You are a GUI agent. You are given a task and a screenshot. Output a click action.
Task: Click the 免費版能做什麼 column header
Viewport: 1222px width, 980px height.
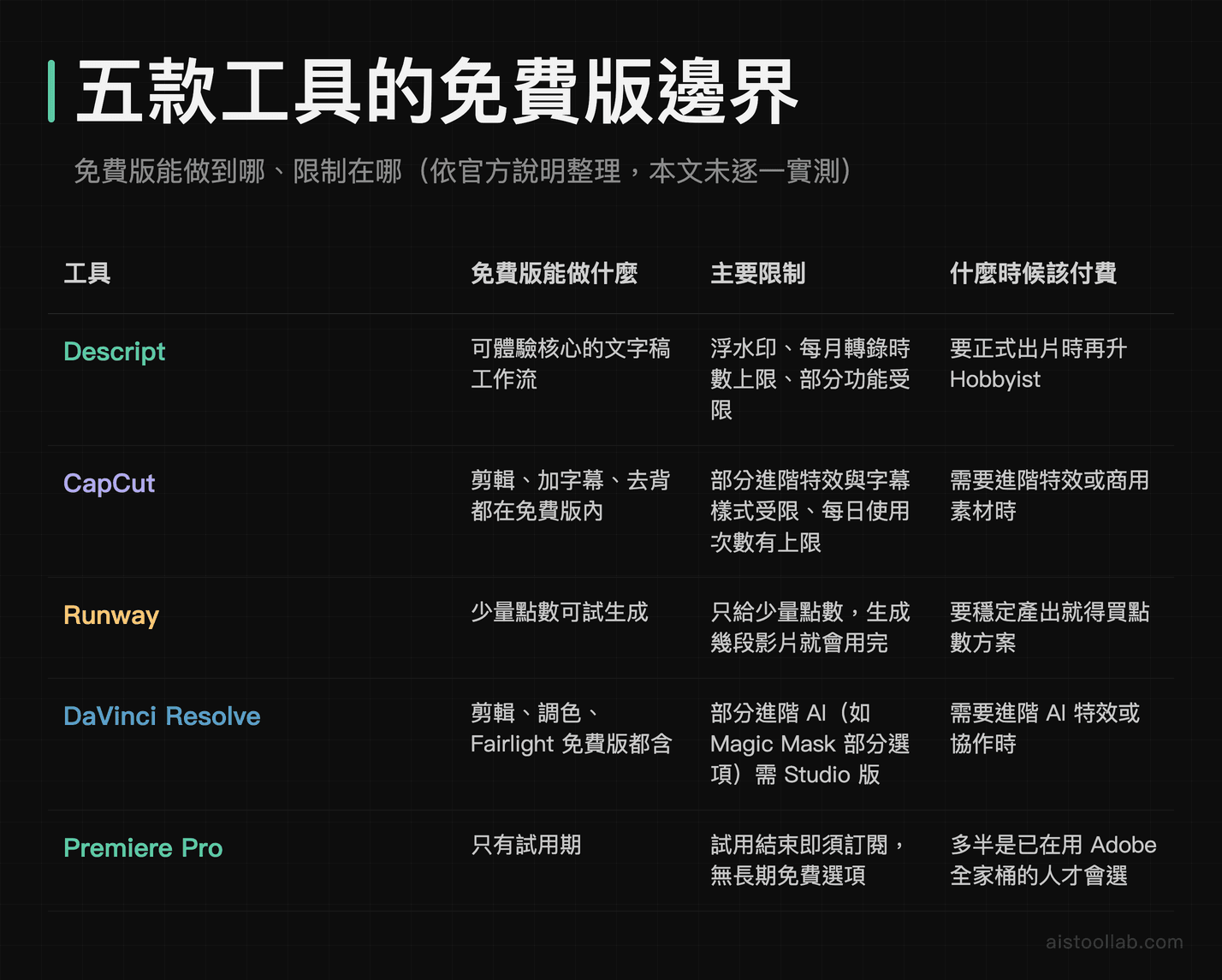point(555,274)
